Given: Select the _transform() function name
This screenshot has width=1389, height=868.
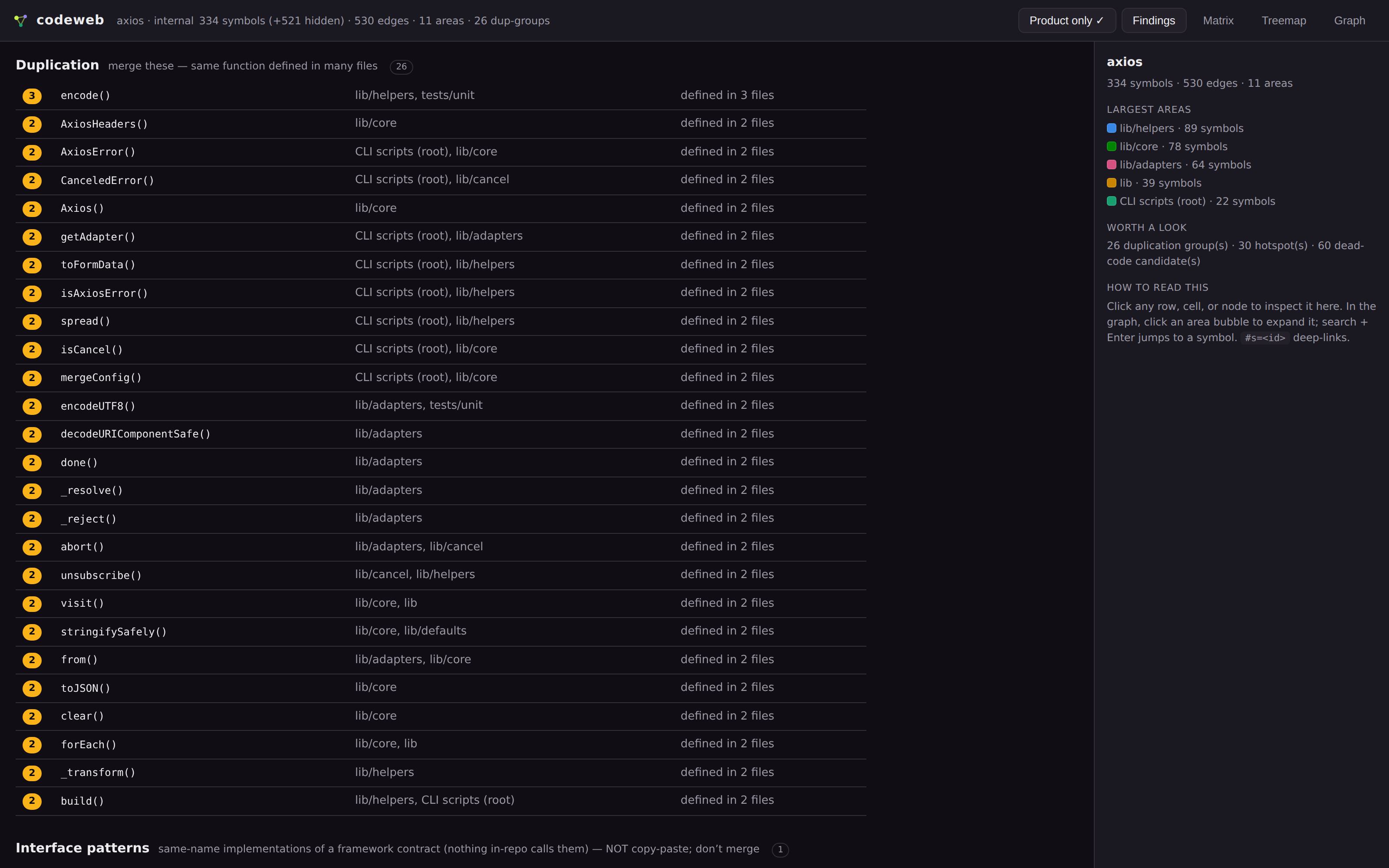Looking at the screenshot, I should 98,773.
